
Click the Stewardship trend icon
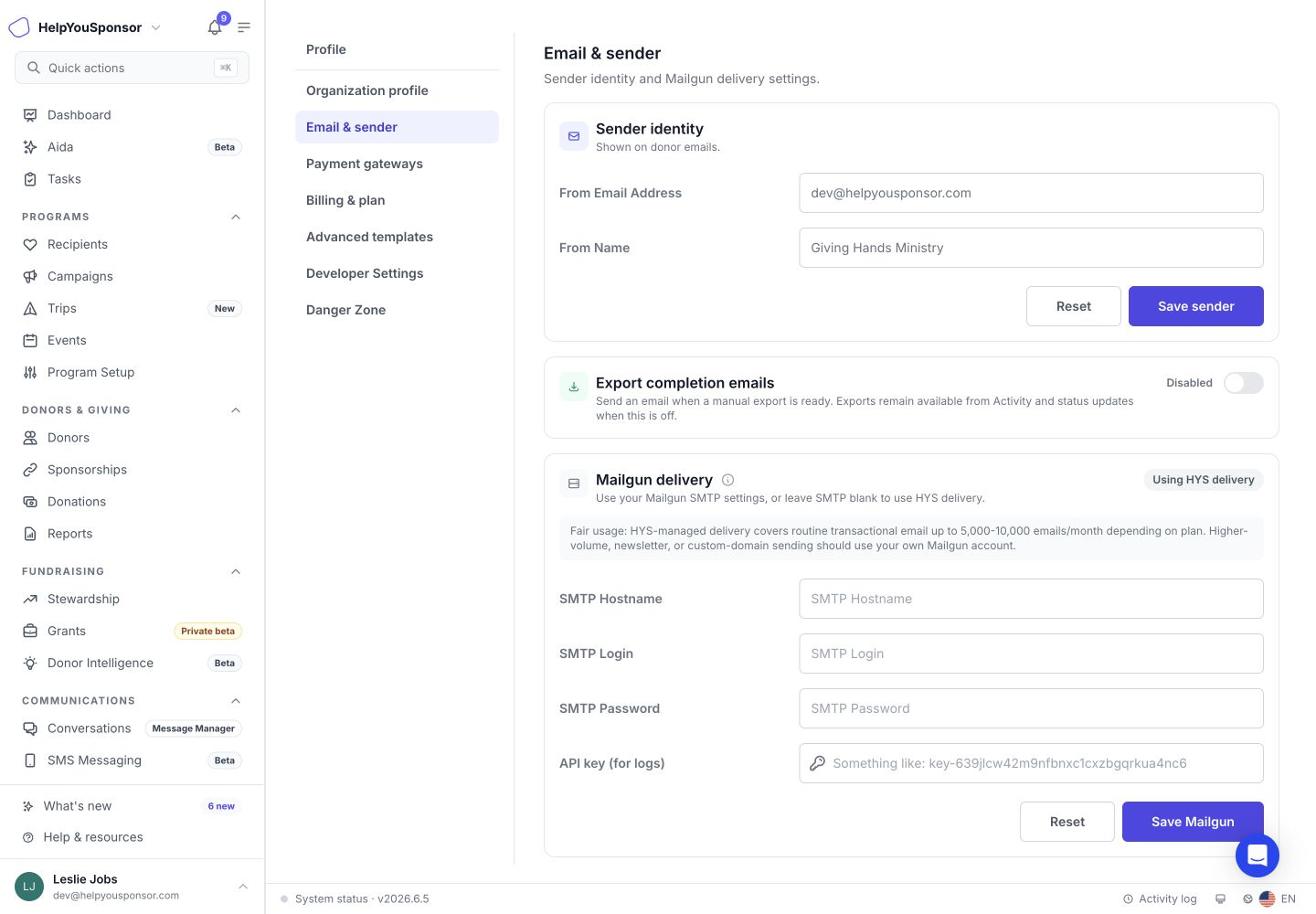click(x=30, y=600)
